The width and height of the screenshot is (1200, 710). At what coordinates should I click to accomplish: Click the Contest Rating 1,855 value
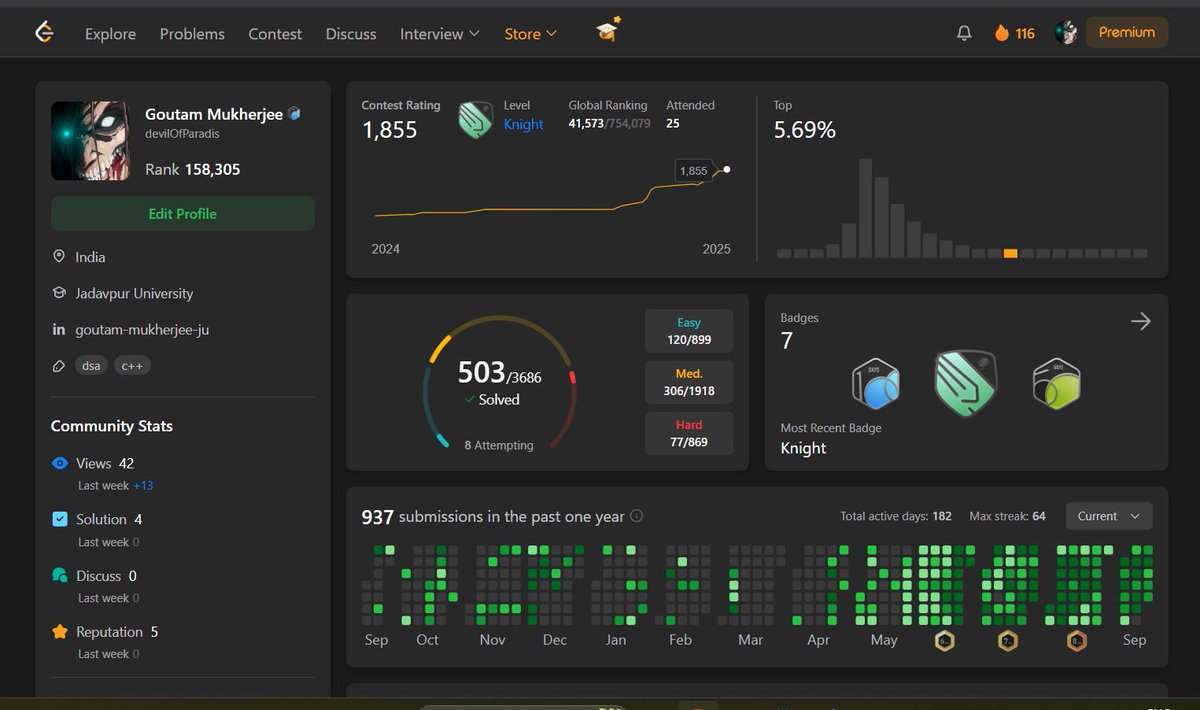[390, 130]
